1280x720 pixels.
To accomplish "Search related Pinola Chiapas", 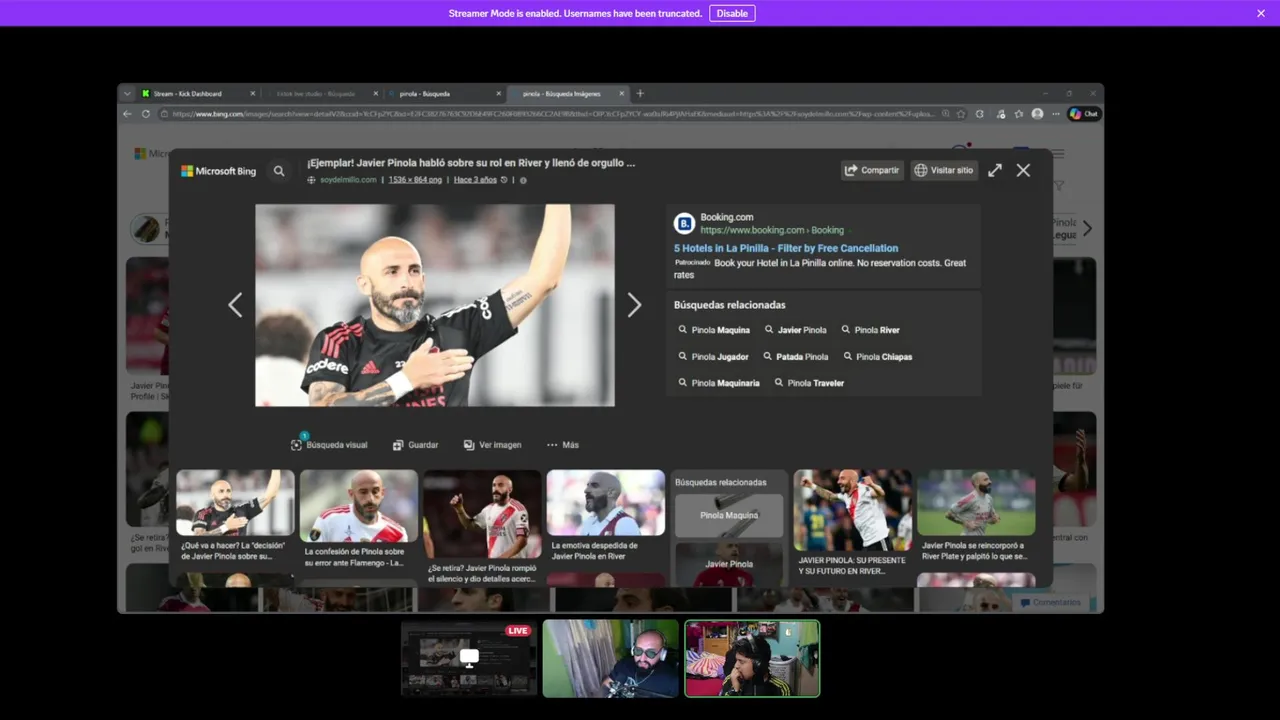I will click(x=878, y=357).
